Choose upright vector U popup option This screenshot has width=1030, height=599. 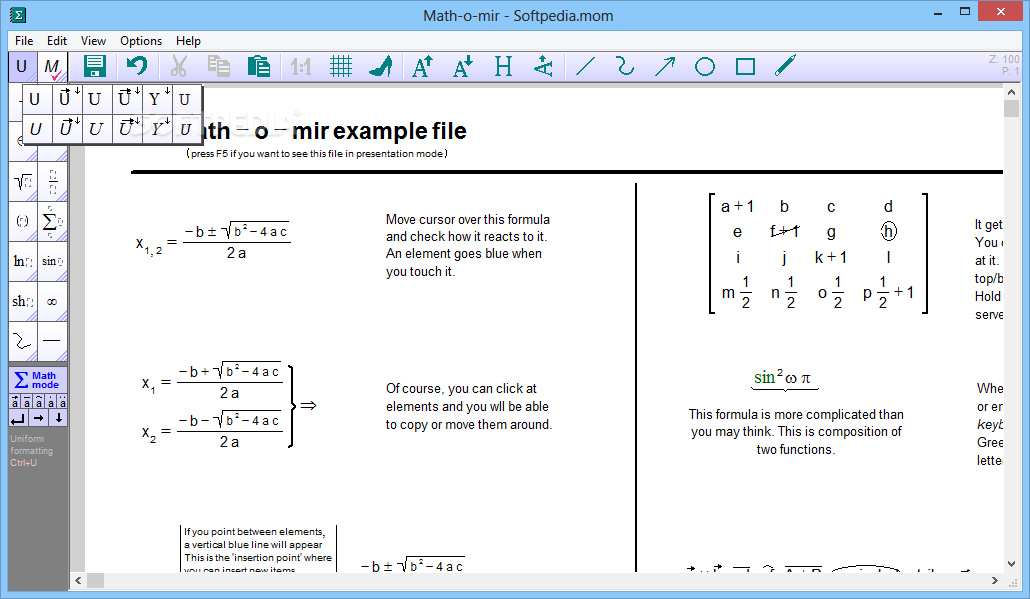coord(67,99)
